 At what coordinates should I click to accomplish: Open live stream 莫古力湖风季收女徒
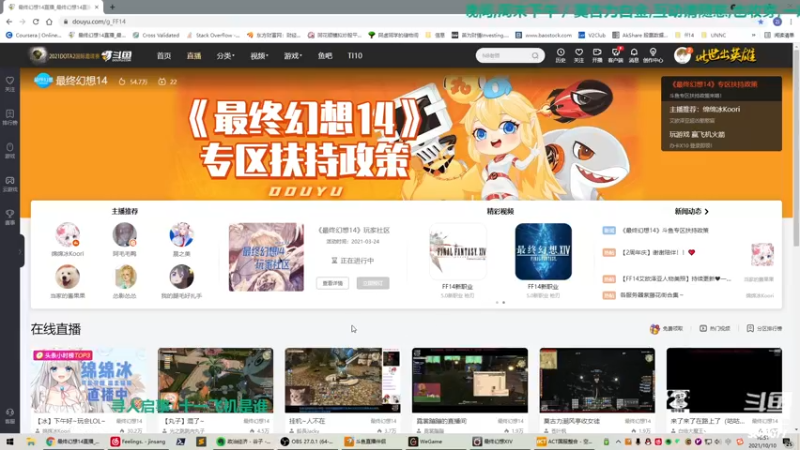coord(597,381)
